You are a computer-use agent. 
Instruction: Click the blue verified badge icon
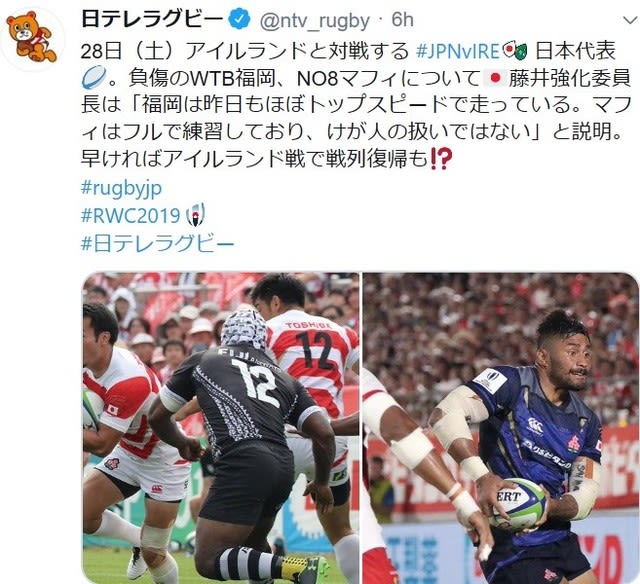tap(239, 19)
